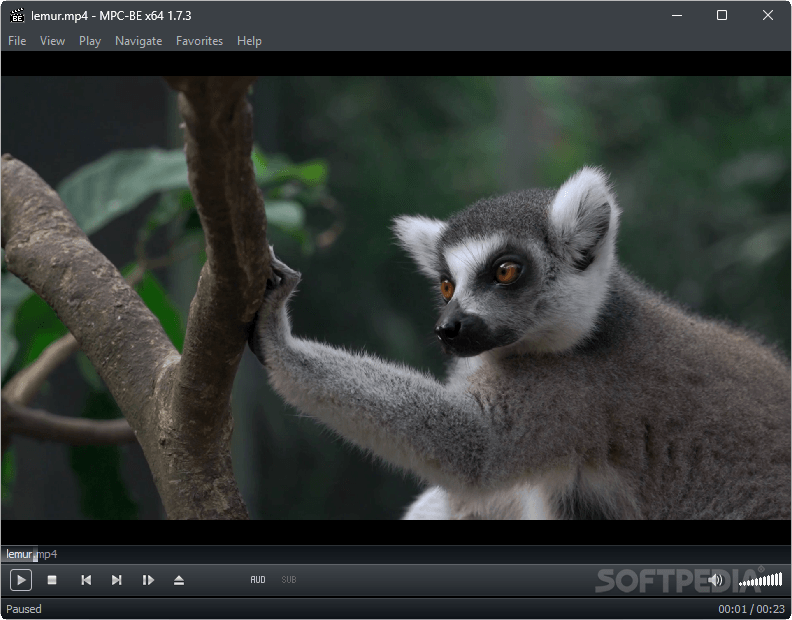Click the 00:01 / 00:23 time display
The height and width of the screenshot is (620, 792).
click(x=752, y=609)
